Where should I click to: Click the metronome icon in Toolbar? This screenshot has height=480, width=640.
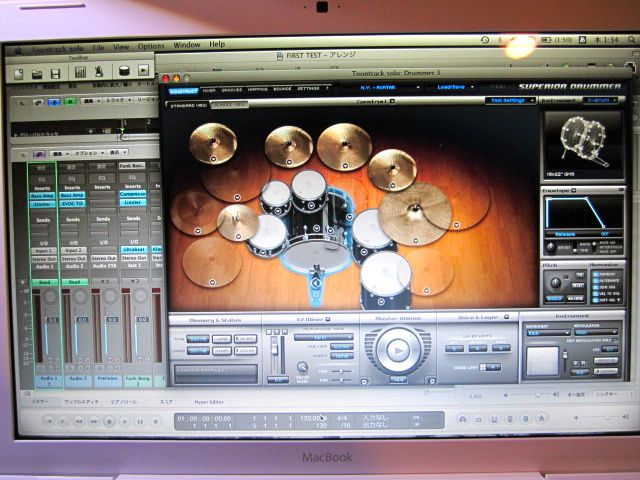pos(98,72)
